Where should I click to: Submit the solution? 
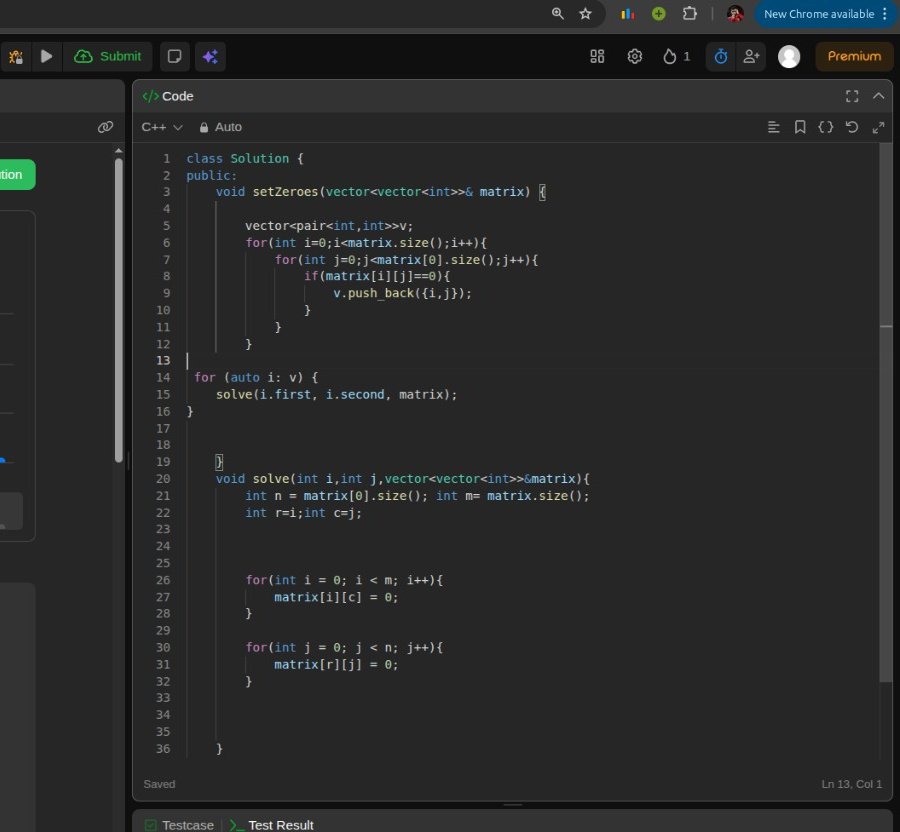tap(107, 56)
